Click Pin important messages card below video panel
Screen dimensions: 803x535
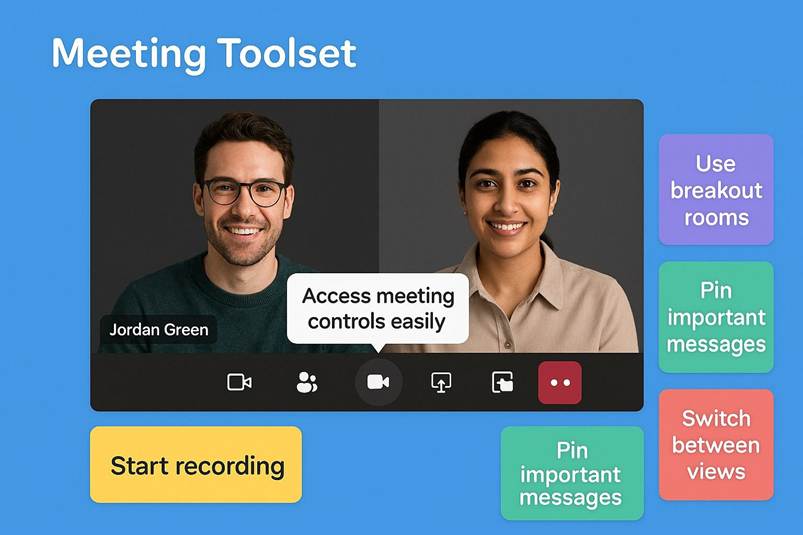tap(572, 473)
